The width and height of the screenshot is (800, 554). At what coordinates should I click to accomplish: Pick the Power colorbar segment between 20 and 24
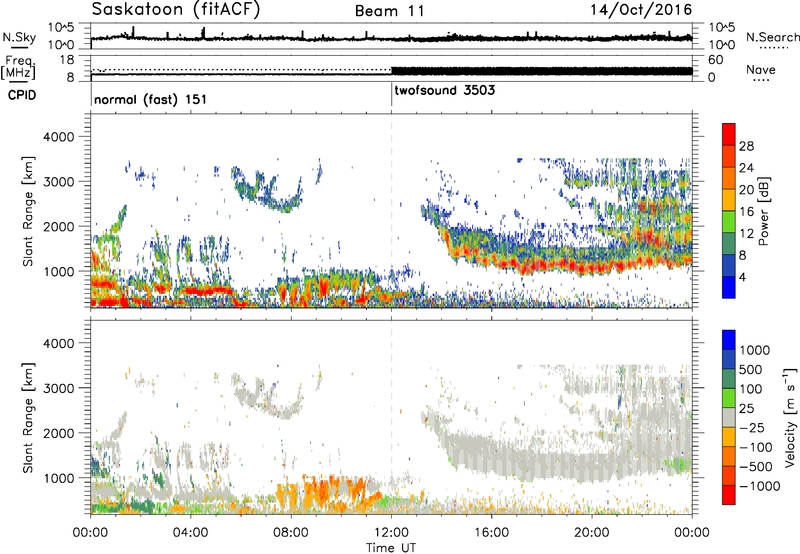click(x=729, y=179)
